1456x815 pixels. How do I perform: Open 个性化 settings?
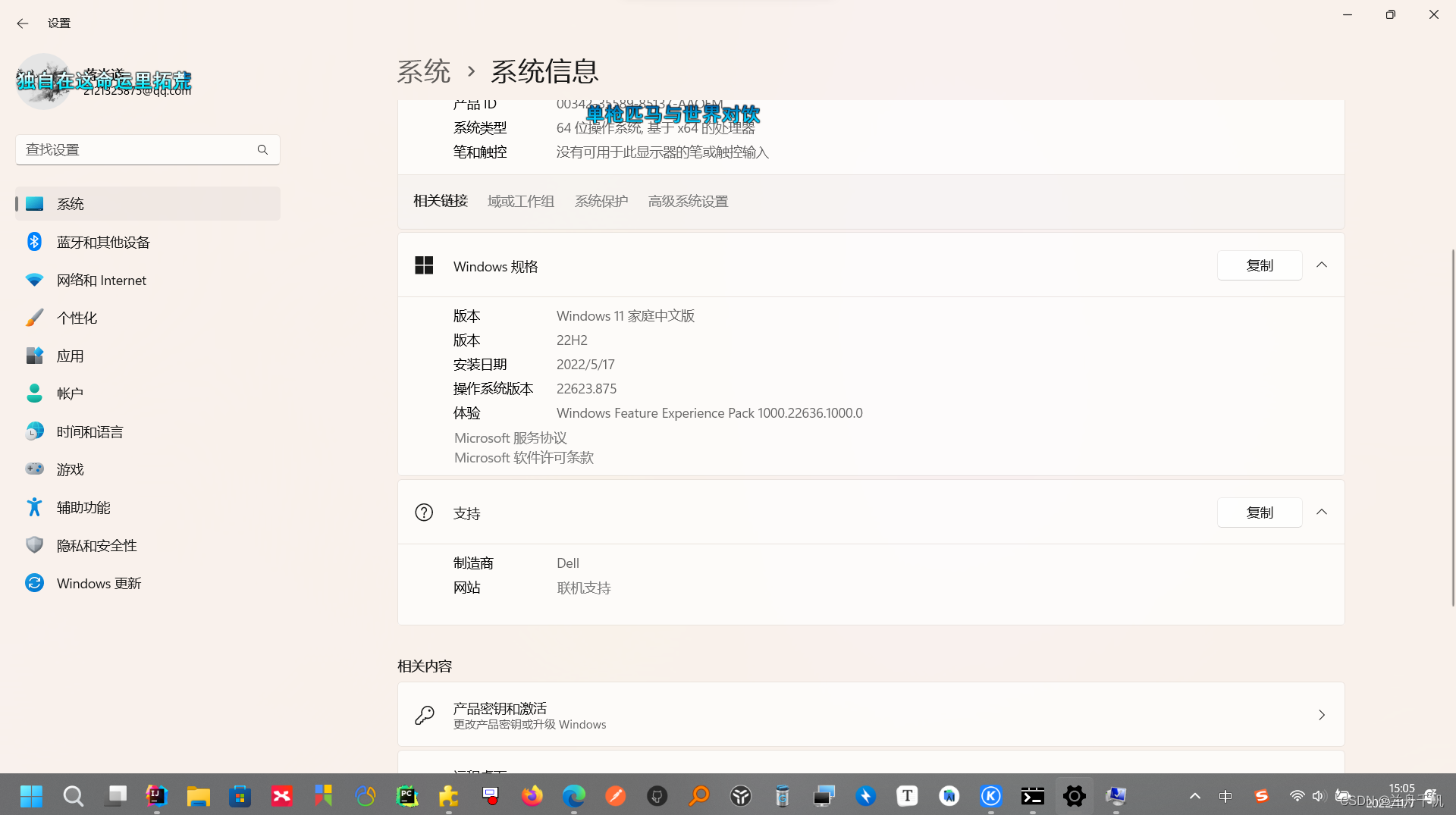pyautogui.click(x=148, y=318)
